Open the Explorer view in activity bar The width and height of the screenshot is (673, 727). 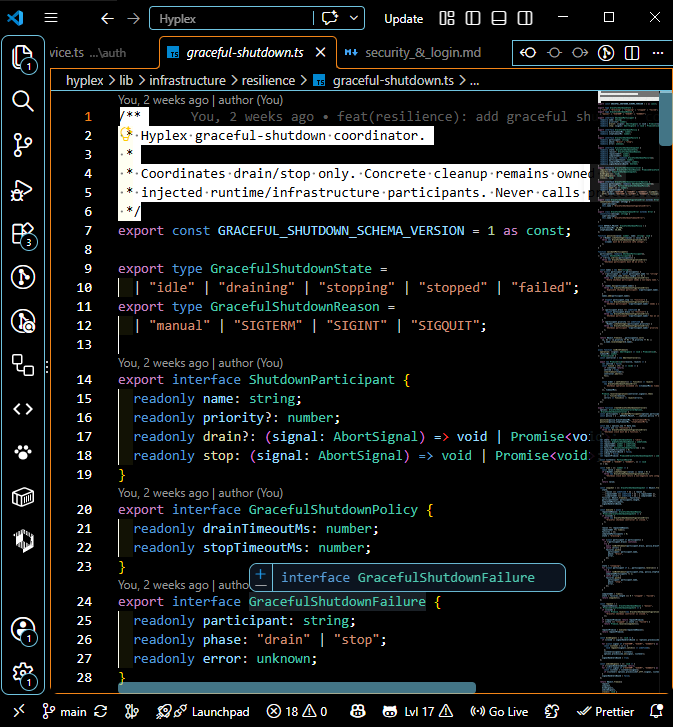click(23, 58)
